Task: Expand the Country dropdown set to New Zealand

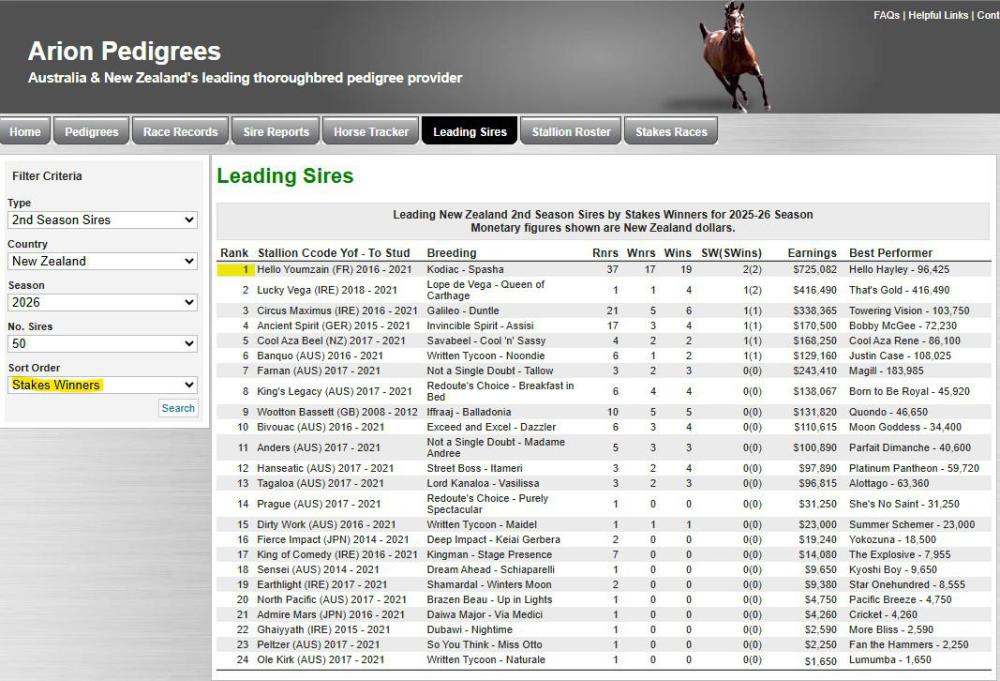Action: tap(103, 261)
